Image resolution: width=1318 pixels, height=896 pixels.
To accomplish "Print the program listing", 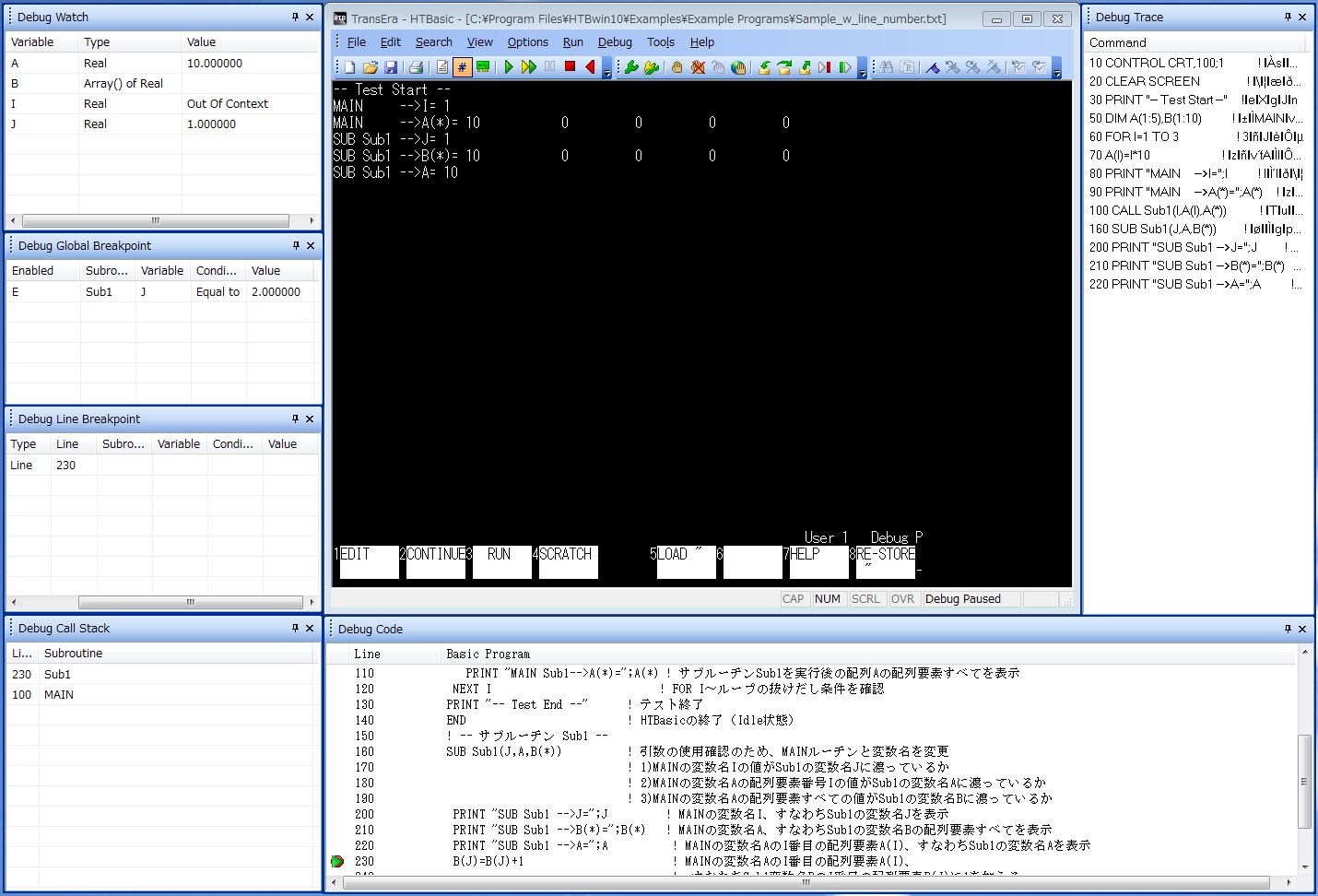I will pos(416,66).
